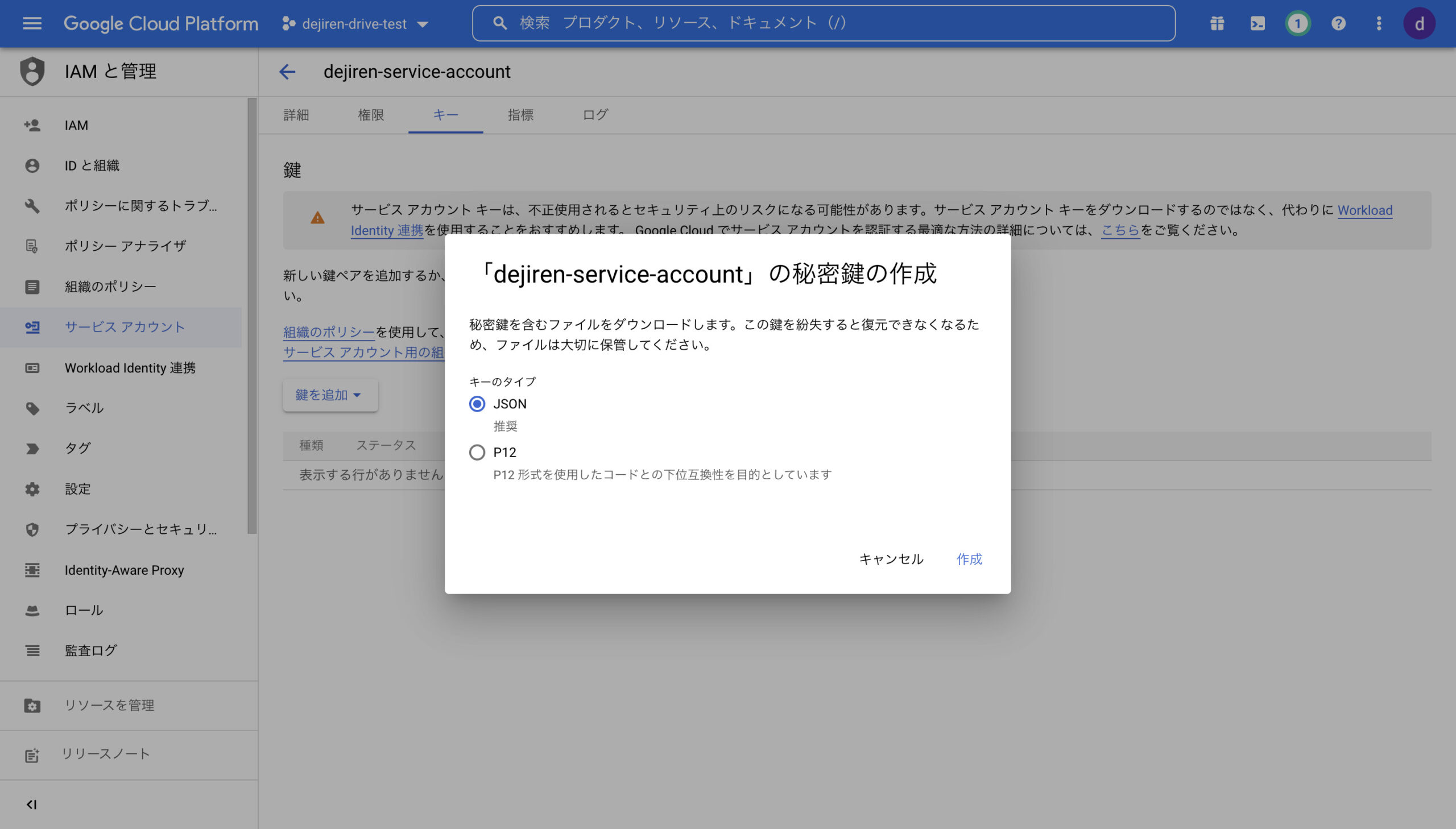Screen dimensions: 1456x829
Task: Switch to the 権限 tab
Action: pos(371,115)
